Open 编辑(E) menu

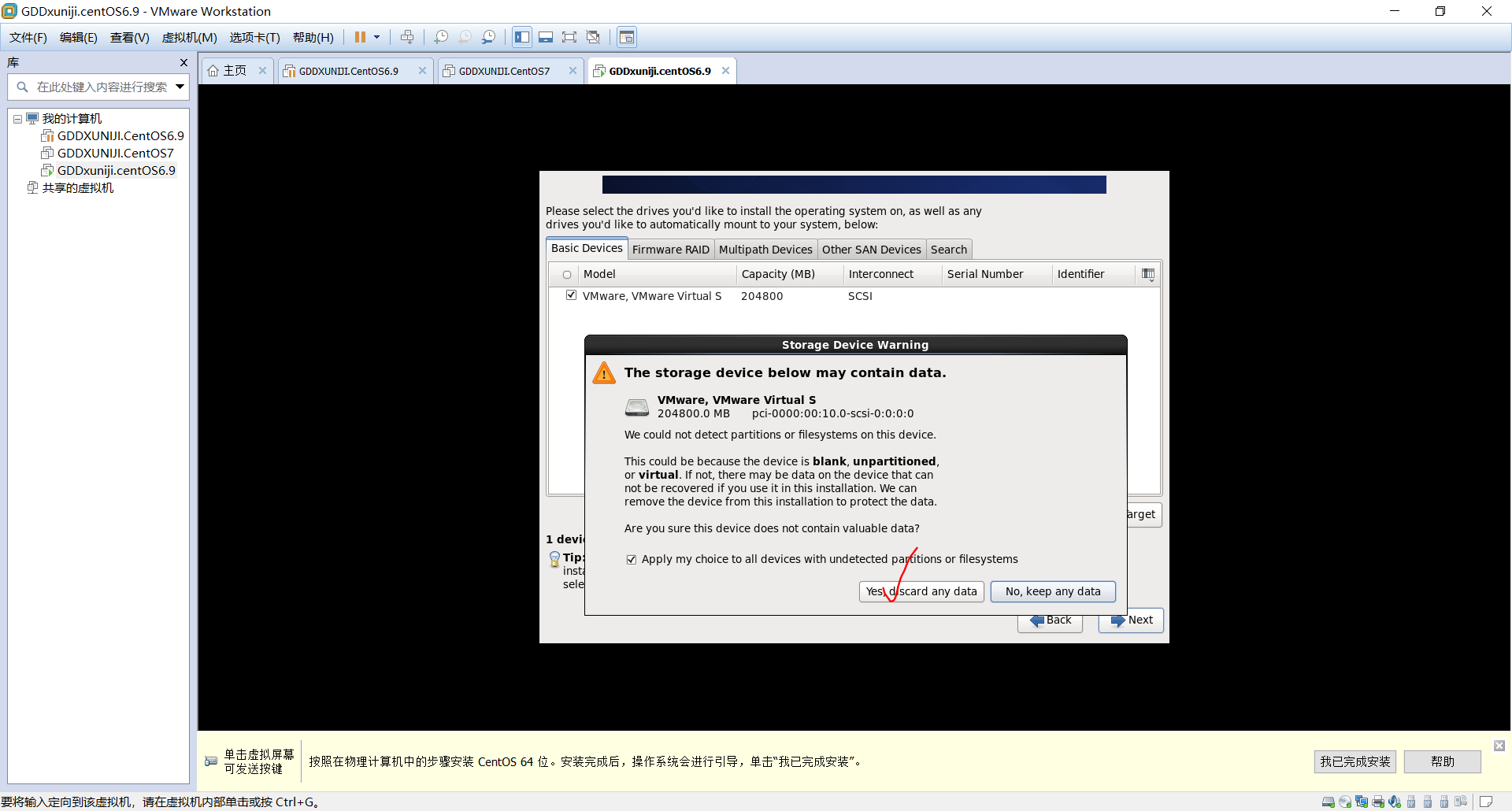click(79, 37)
